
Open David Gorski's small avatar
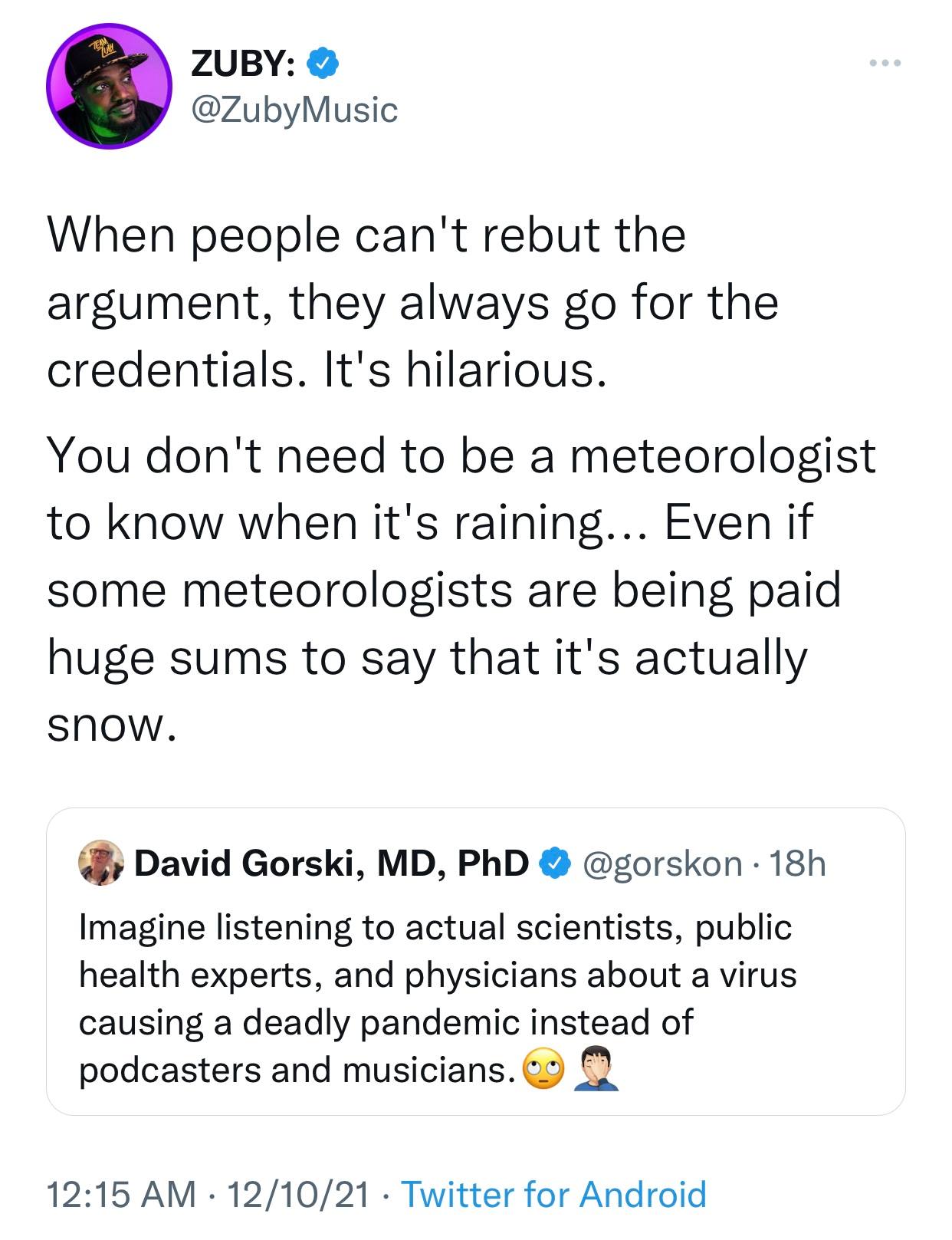pos(101,863)
